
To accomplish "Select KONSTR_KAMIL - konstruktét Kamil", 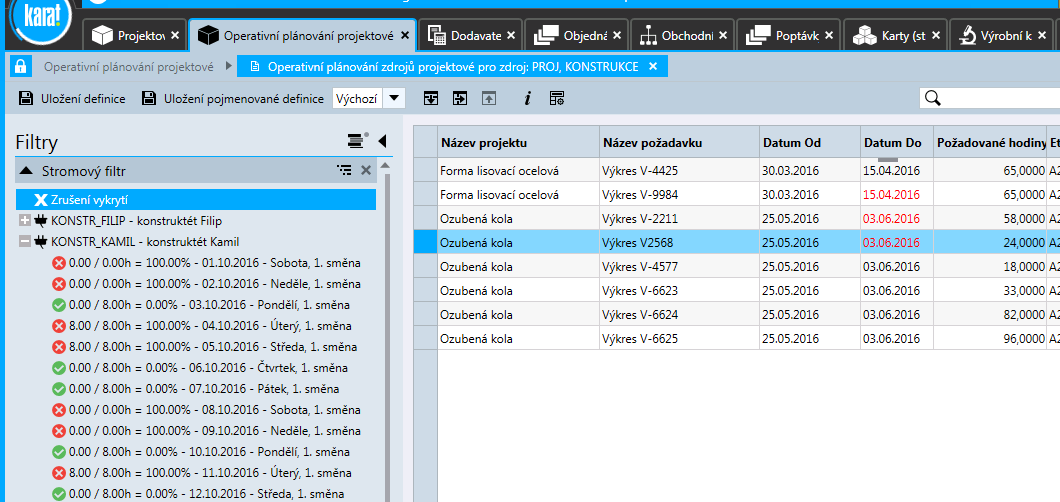I will tap(145, 242).
